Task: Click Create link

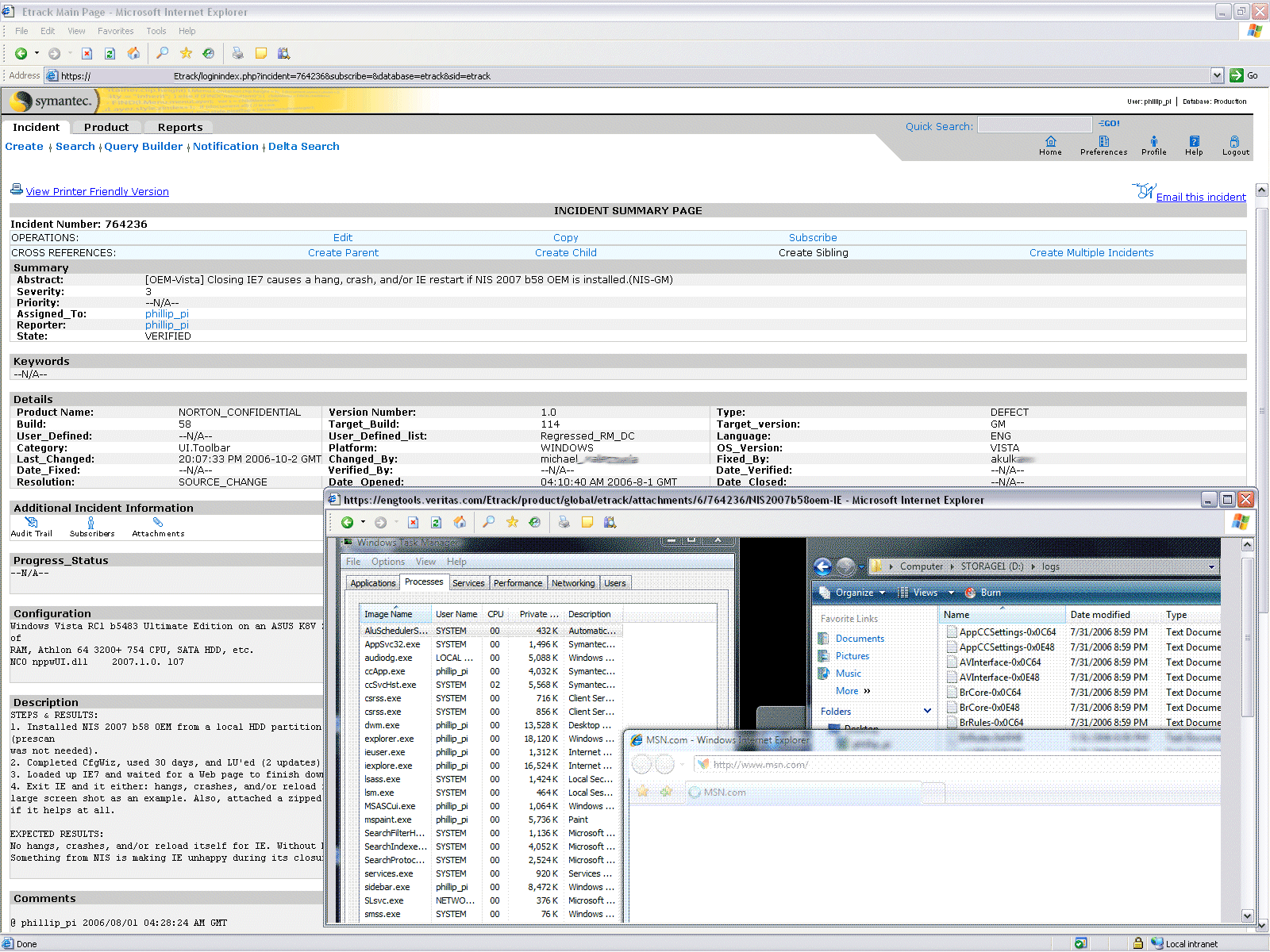Action: pyautogui.click(x=25, y=146)
